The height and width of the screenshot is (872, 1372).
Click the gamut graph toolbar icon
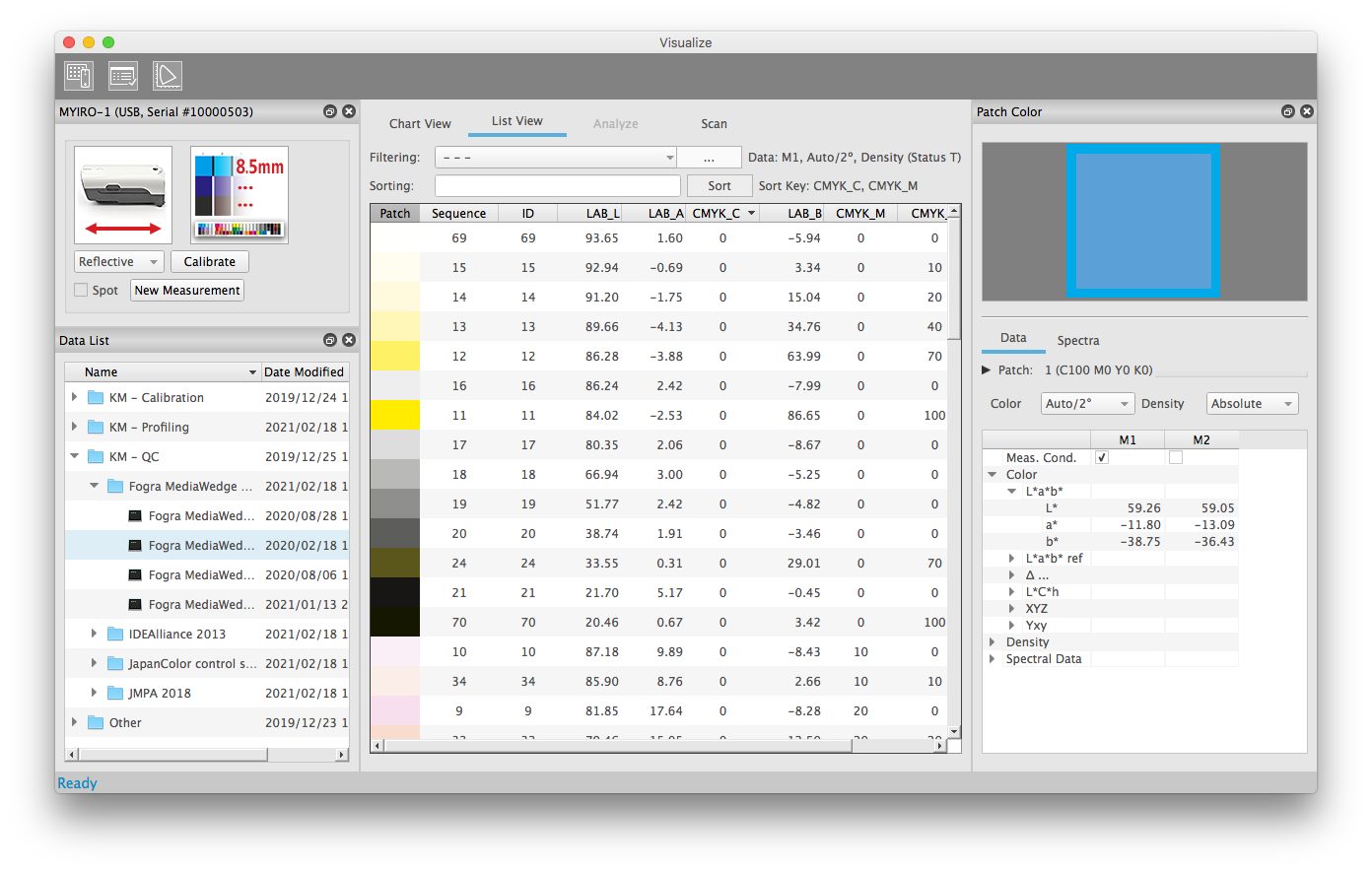pos(168,76)
